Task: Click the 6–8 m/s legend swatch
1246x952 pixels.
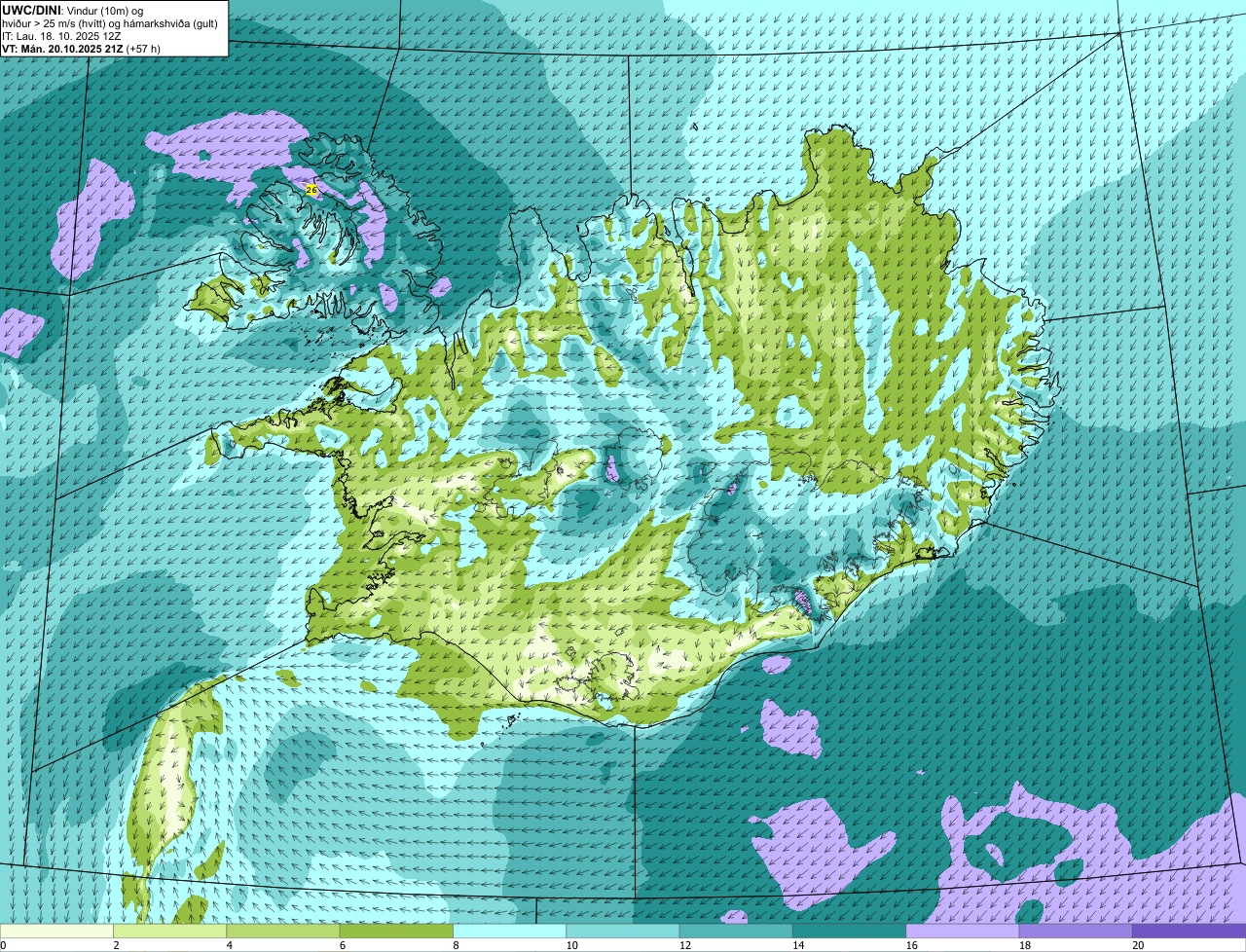Action: [x=397, y=931]
